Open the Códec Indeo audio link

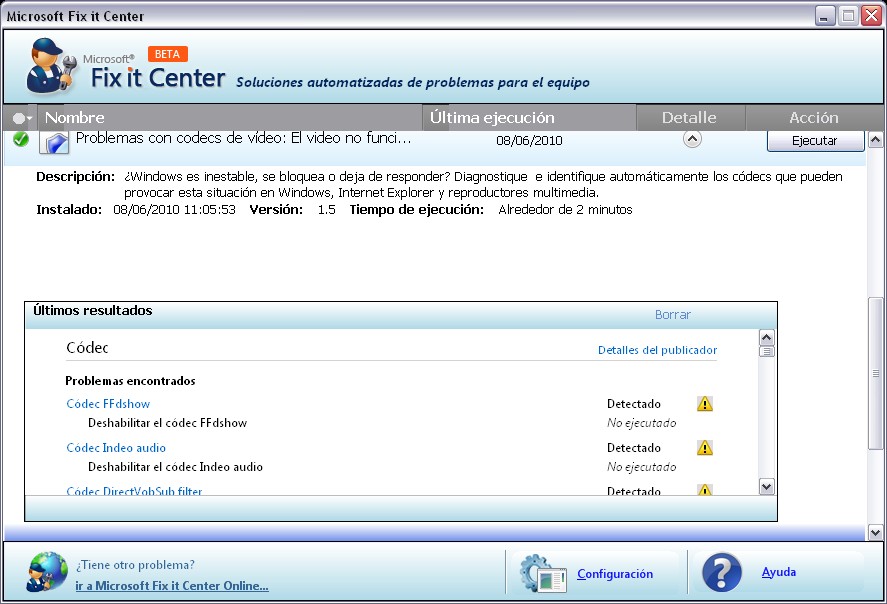pos(116,448)
